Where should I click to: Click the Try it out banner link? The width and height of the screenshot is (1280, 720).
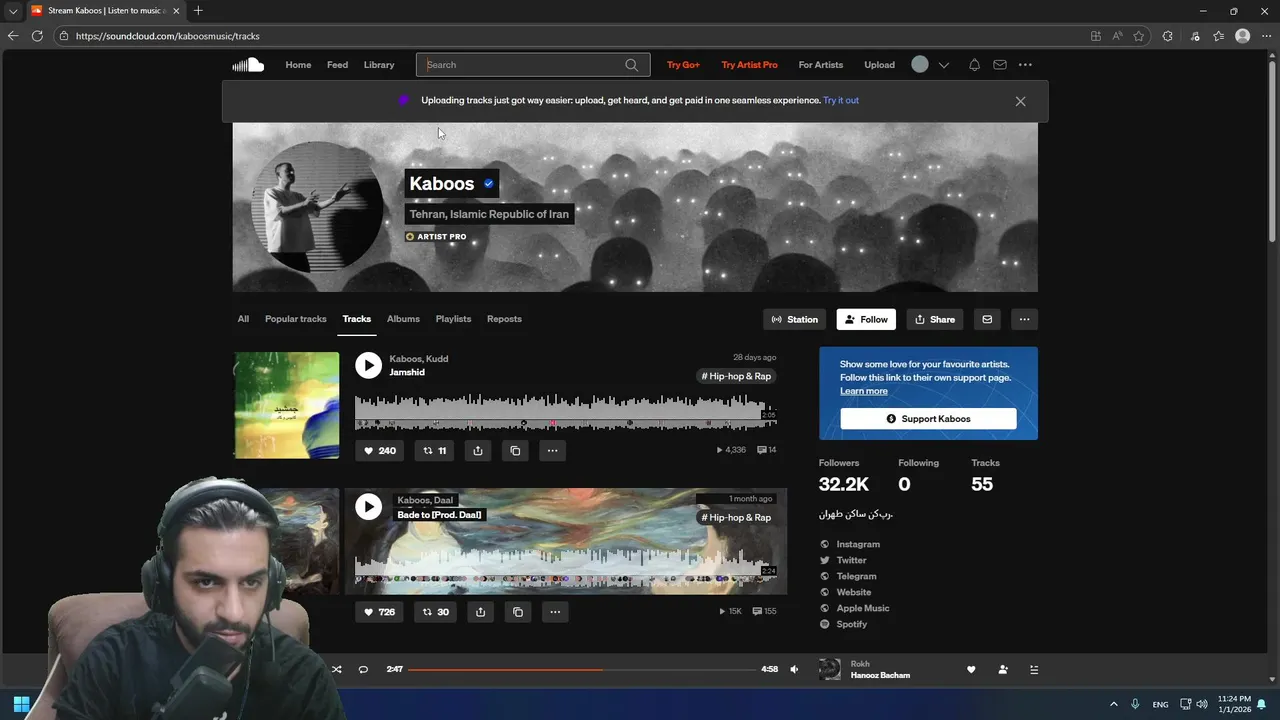tap(841, 100)
